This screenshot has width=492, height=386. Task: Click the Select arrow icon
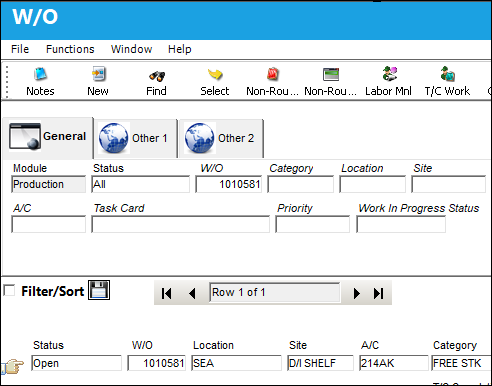click(x=215, y=75)
